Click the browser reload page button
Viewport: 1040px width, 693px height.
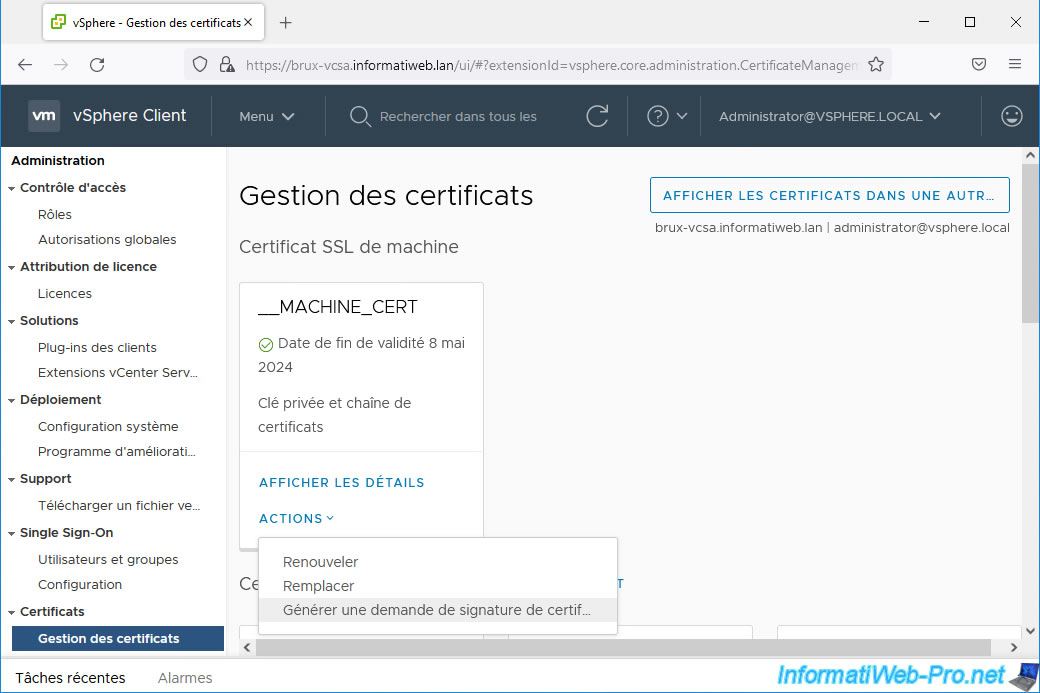(x=97, y=64)
